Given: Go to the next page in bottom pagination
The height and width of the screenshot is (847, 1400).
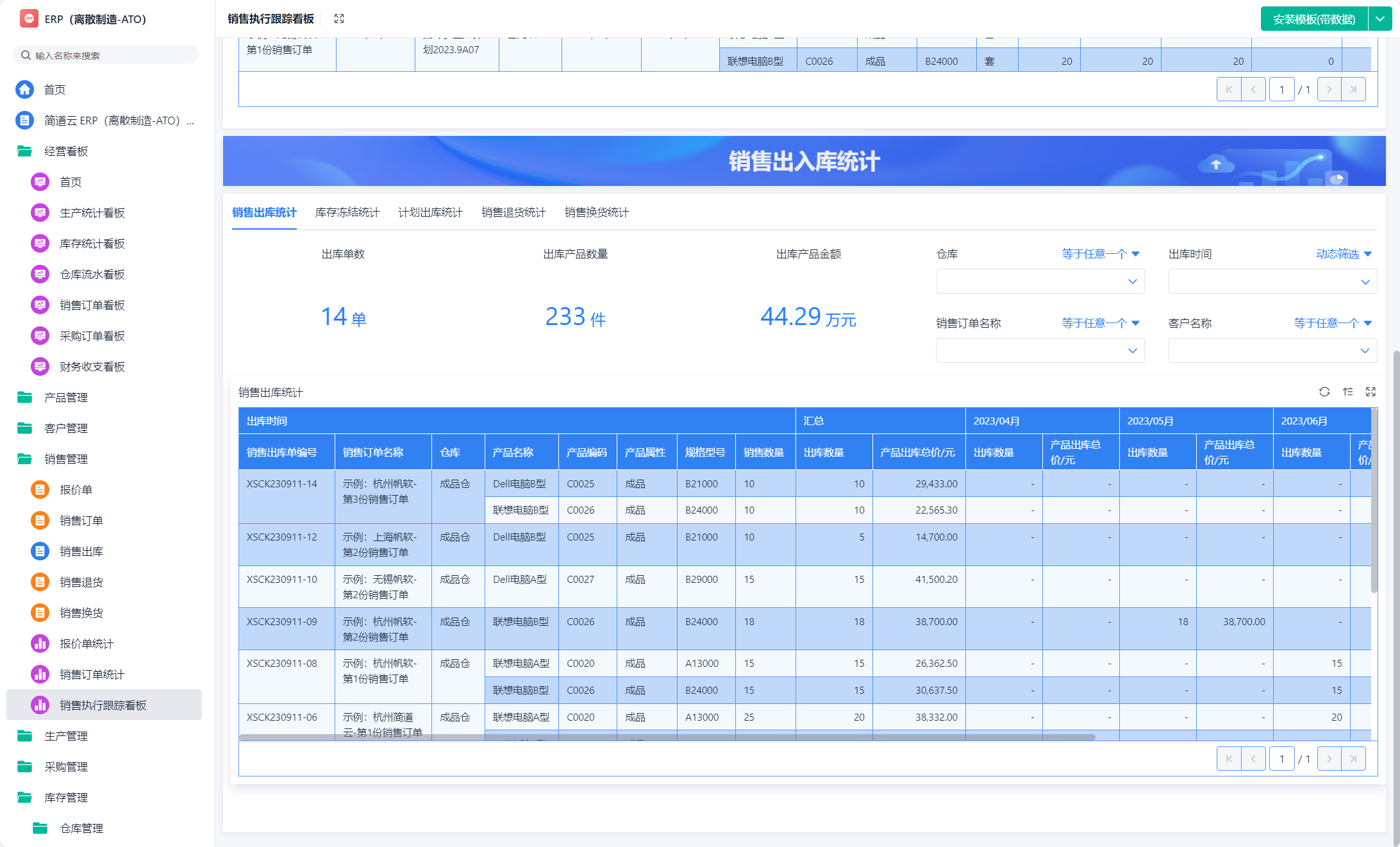Looking at the screenshot, I should 1329,759.
